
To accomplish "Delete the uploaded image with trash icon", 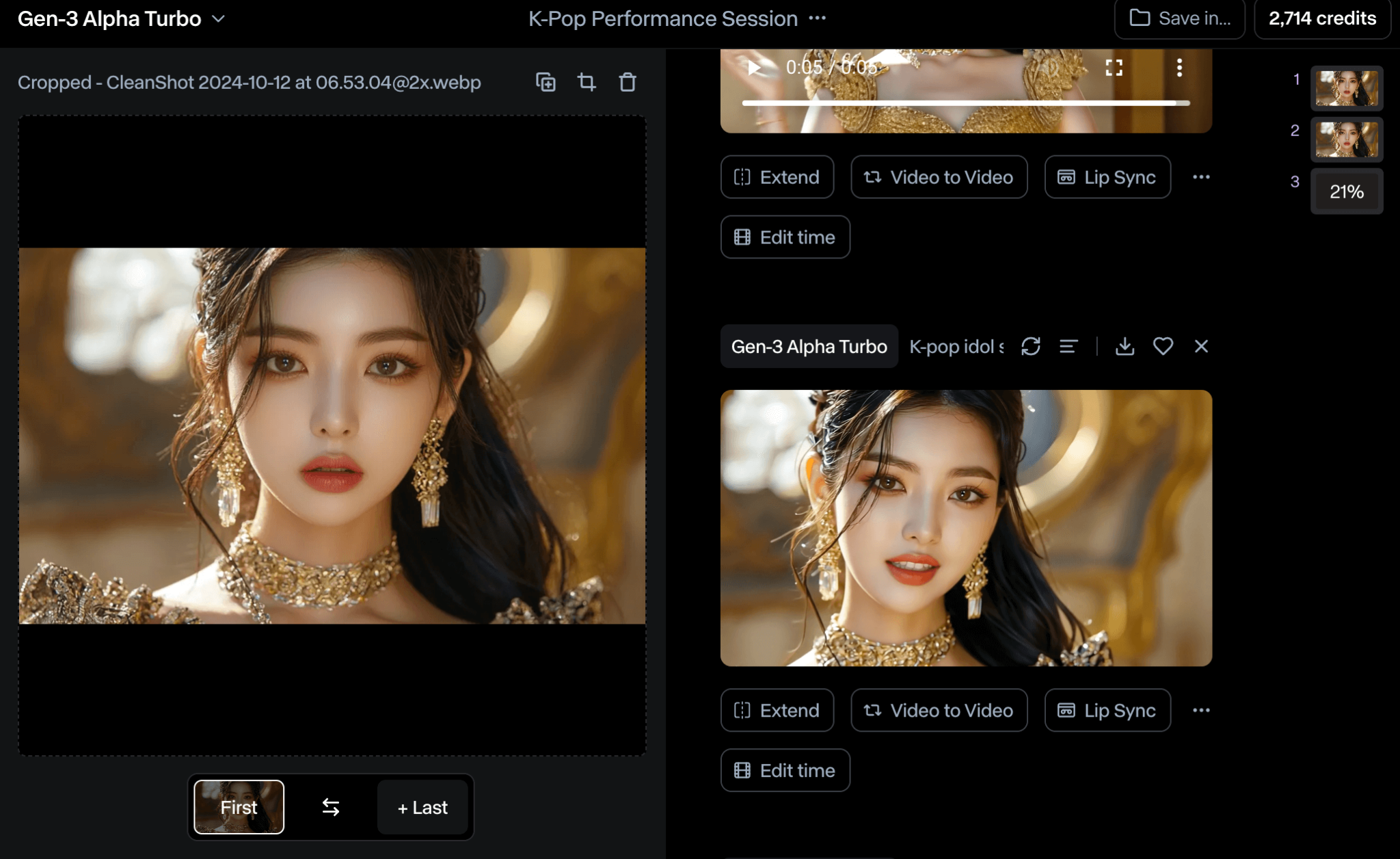I will [x=628, y=83].
